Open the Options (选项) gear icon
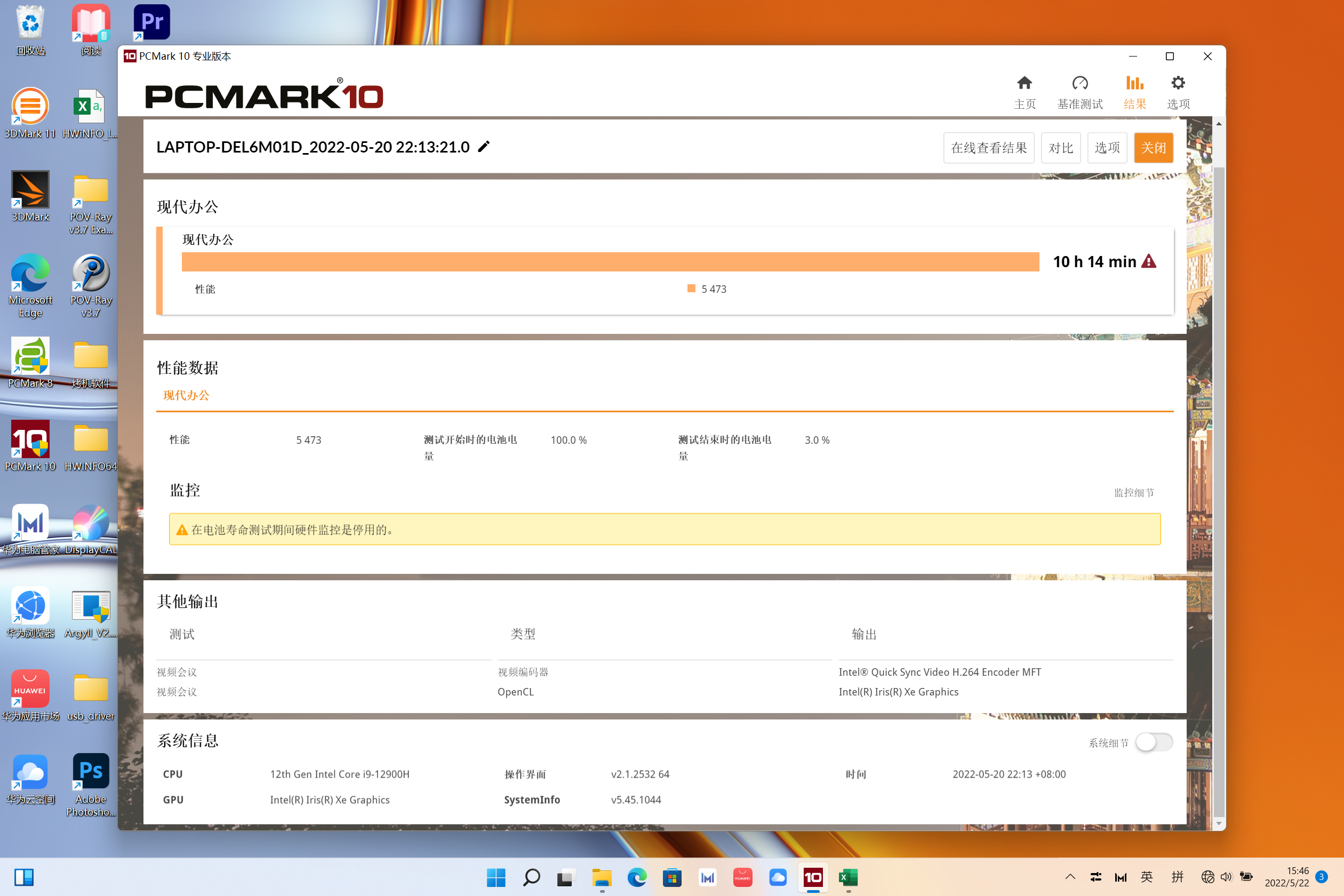Viewport: 1344px width, 896px height. click(x=1178, y=83)
